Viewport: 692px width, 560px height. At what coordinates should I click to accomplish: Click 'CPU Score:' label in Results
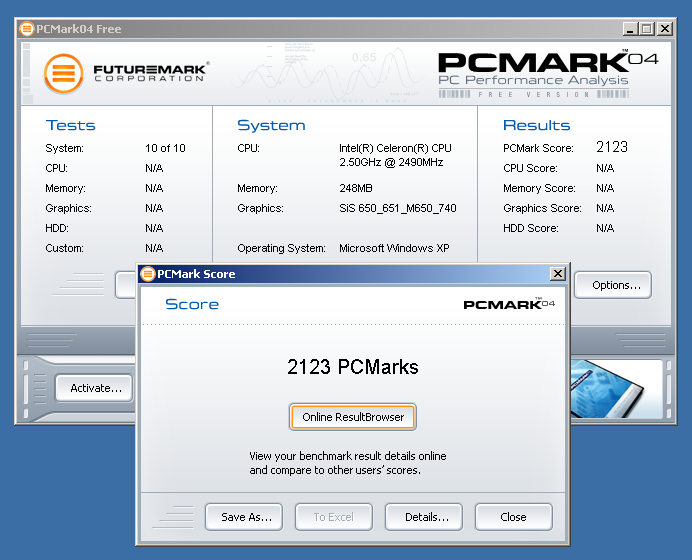pyautogui.click(x=530, y=169)
